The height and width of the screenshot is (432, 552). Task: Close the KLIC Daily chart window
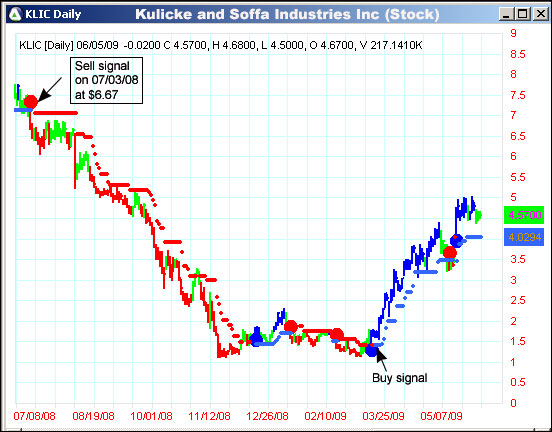540,14
